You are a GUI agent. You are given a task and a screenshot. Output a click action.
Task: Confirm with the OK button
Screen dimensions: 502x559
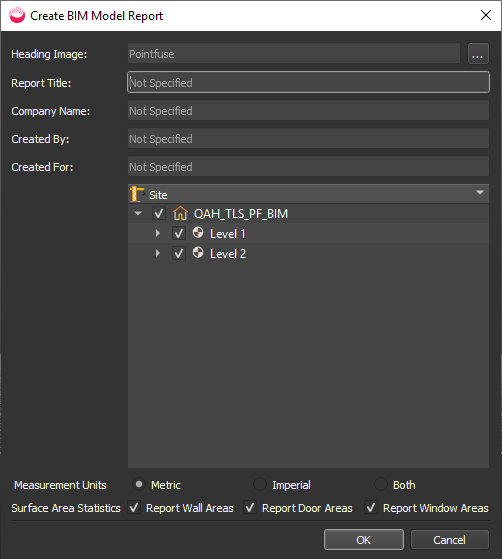(364, 540)
